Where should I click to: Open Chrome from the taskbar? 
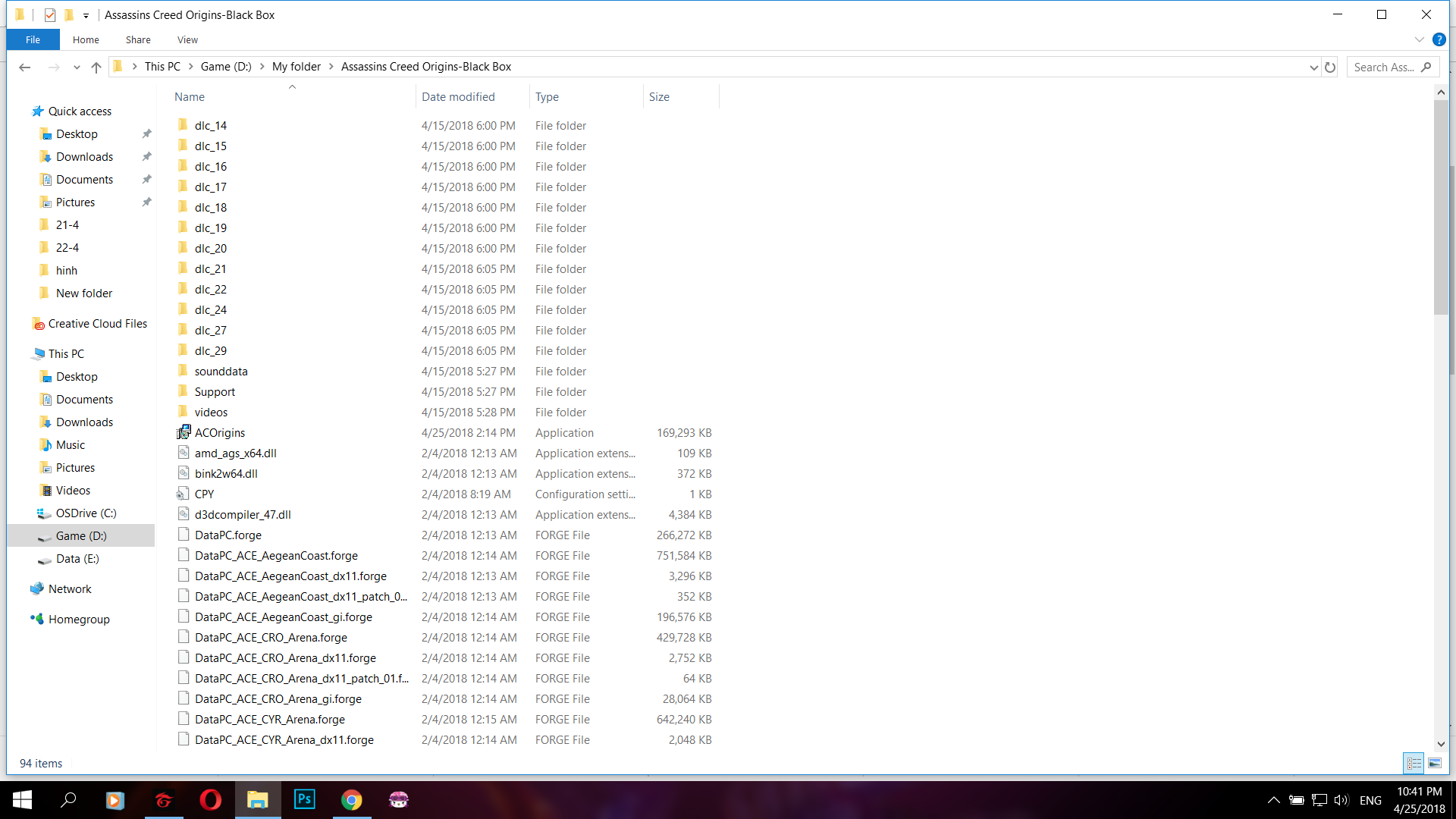tap(351, 799)
